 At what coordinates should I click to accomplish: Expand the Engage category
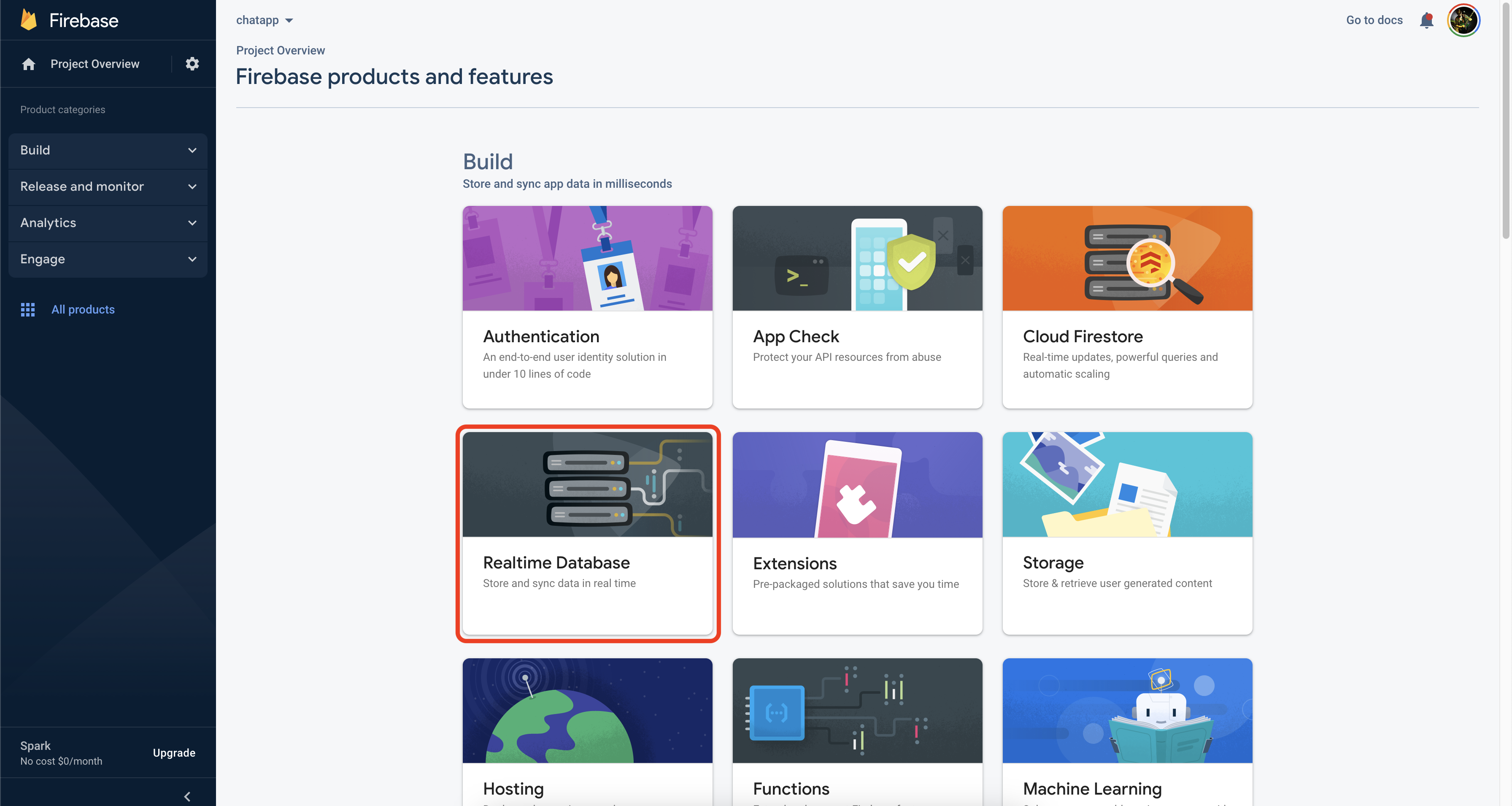[108, 259]
